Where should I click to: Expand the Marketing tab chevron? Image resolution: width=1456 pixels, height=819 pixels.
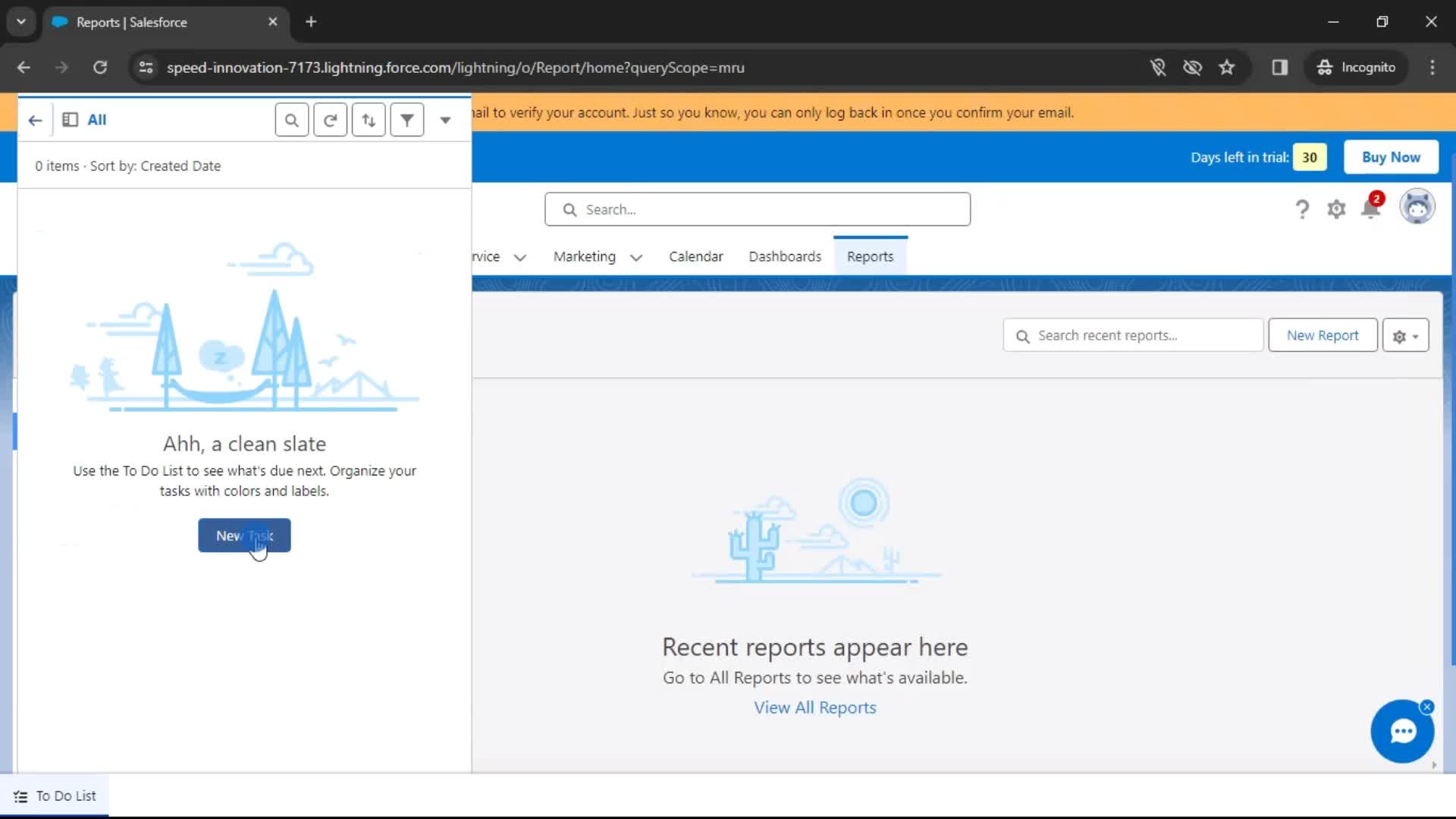coord(636,257)
